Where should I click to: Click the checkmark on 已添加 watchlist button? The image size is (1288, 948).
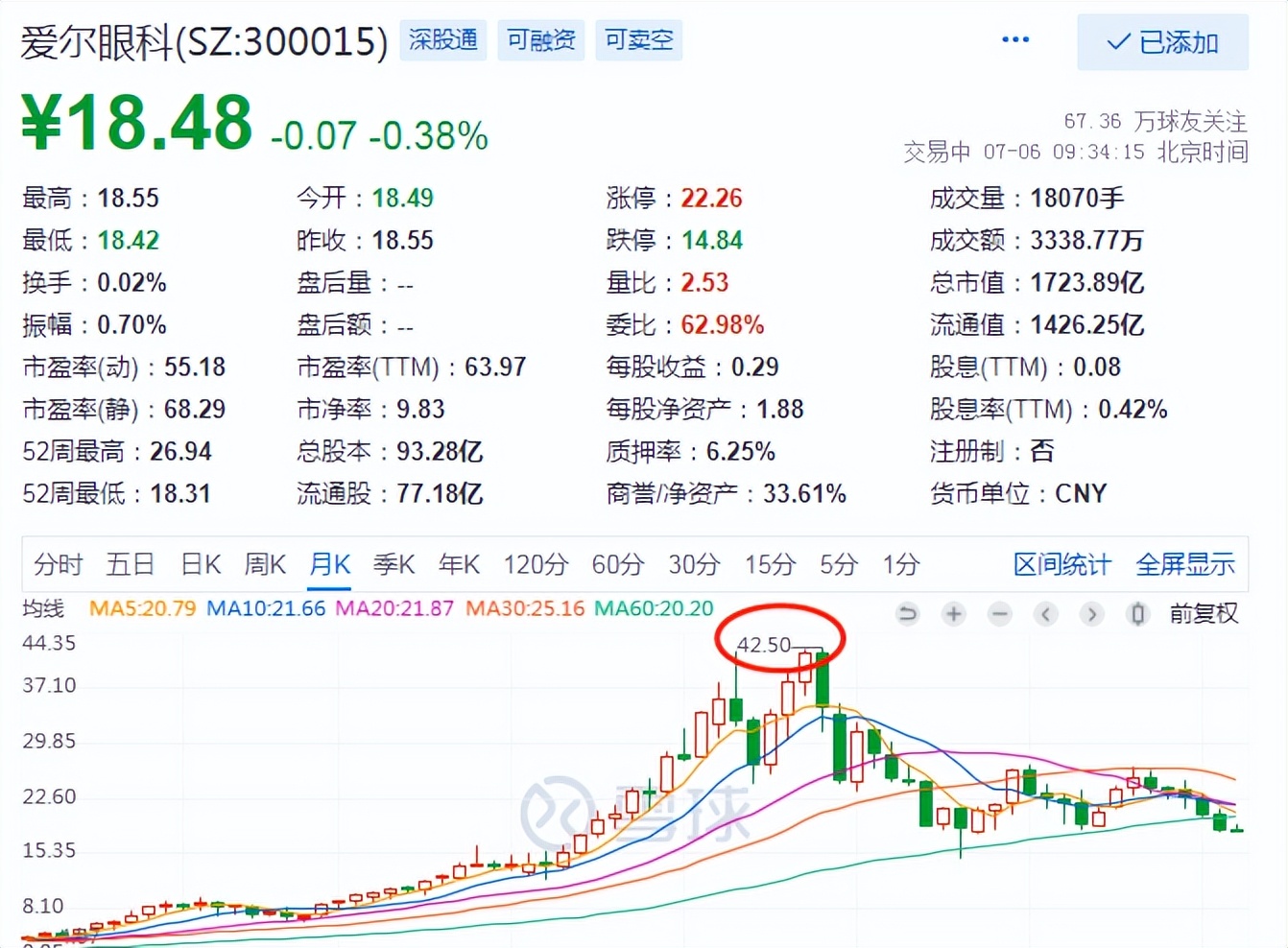(1117, 43)
